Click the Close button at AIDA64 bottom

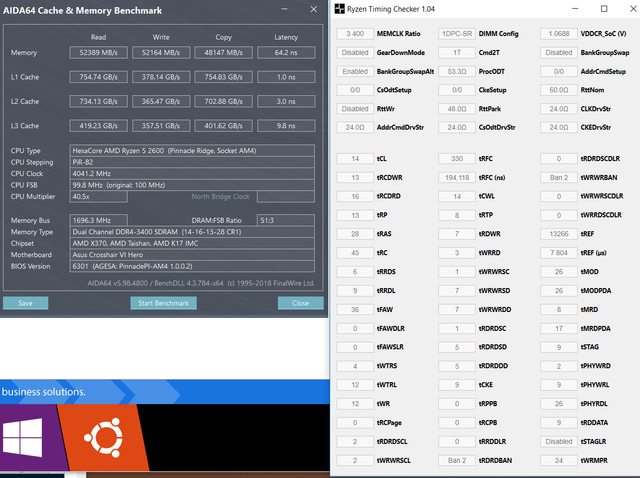[300, 303]
